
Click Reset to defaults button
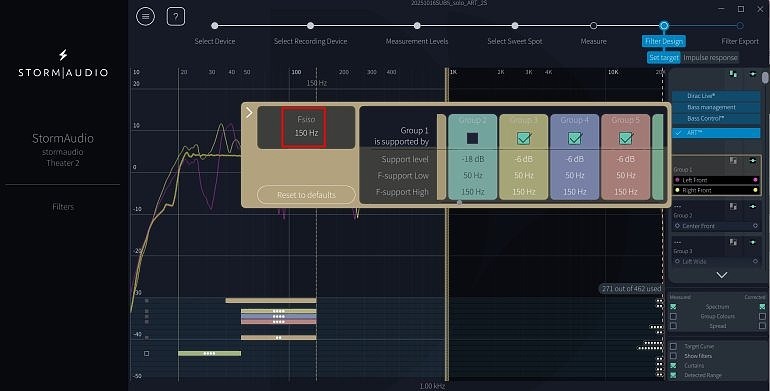pos(306,195)
